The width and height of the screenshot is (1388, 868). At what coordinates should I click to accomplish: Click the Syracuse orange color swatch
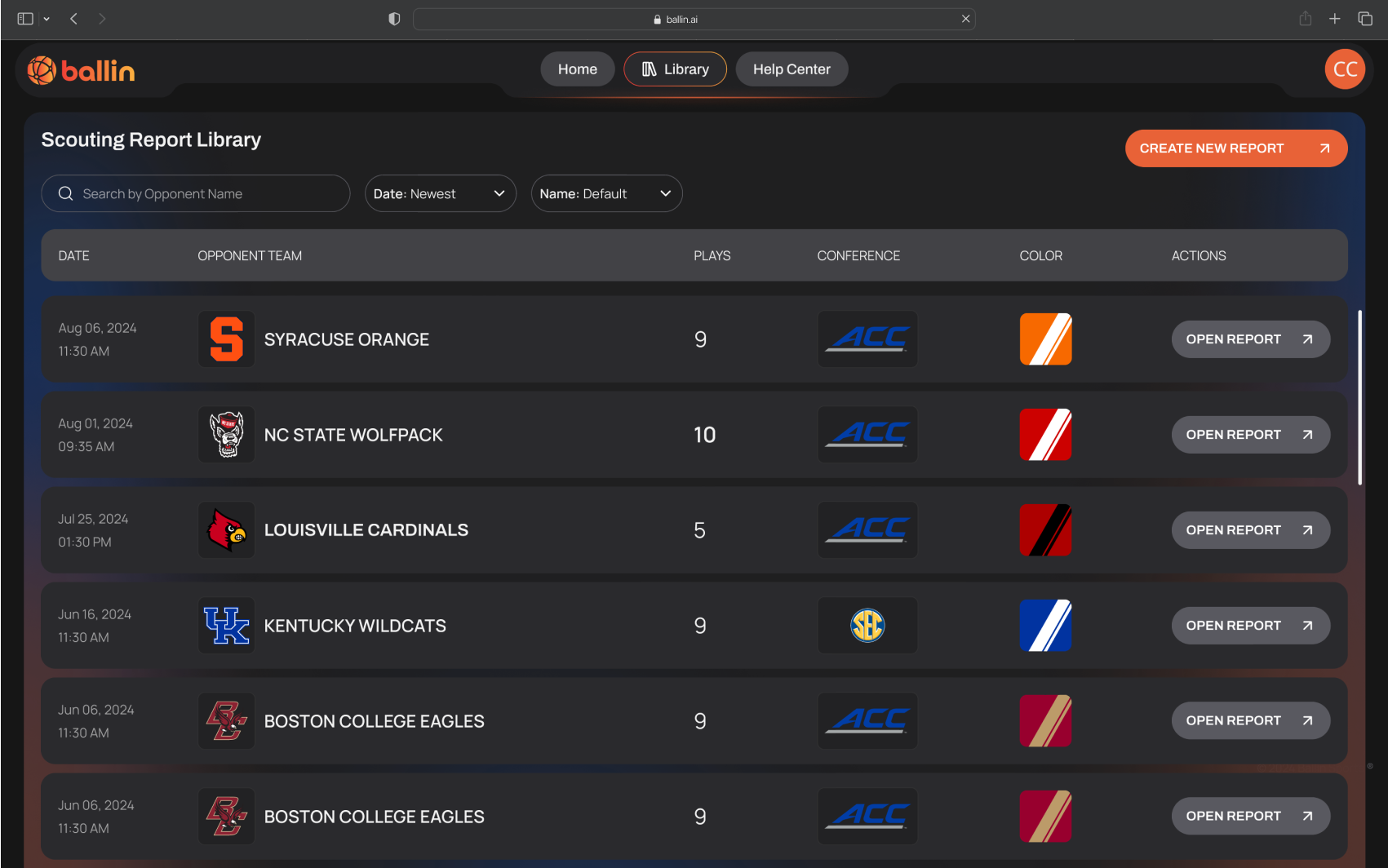[x=1045, y=339]
